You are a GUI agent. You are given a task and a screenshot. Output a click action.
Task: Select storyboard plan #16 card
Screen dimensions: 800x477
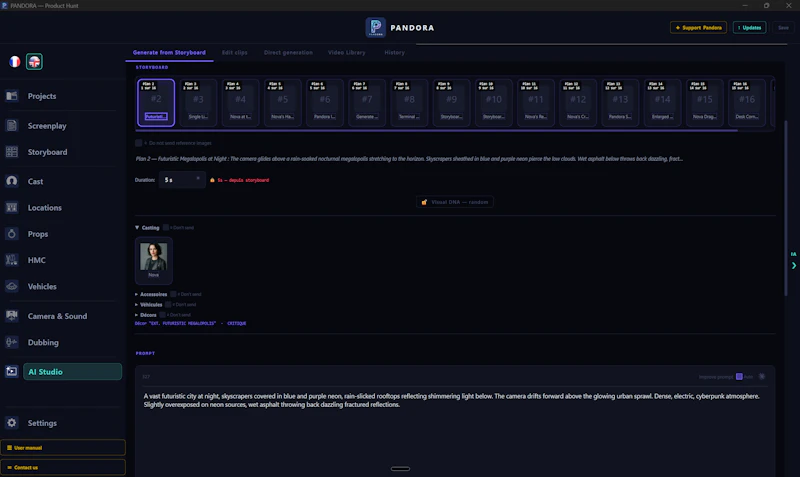point(747,102)
